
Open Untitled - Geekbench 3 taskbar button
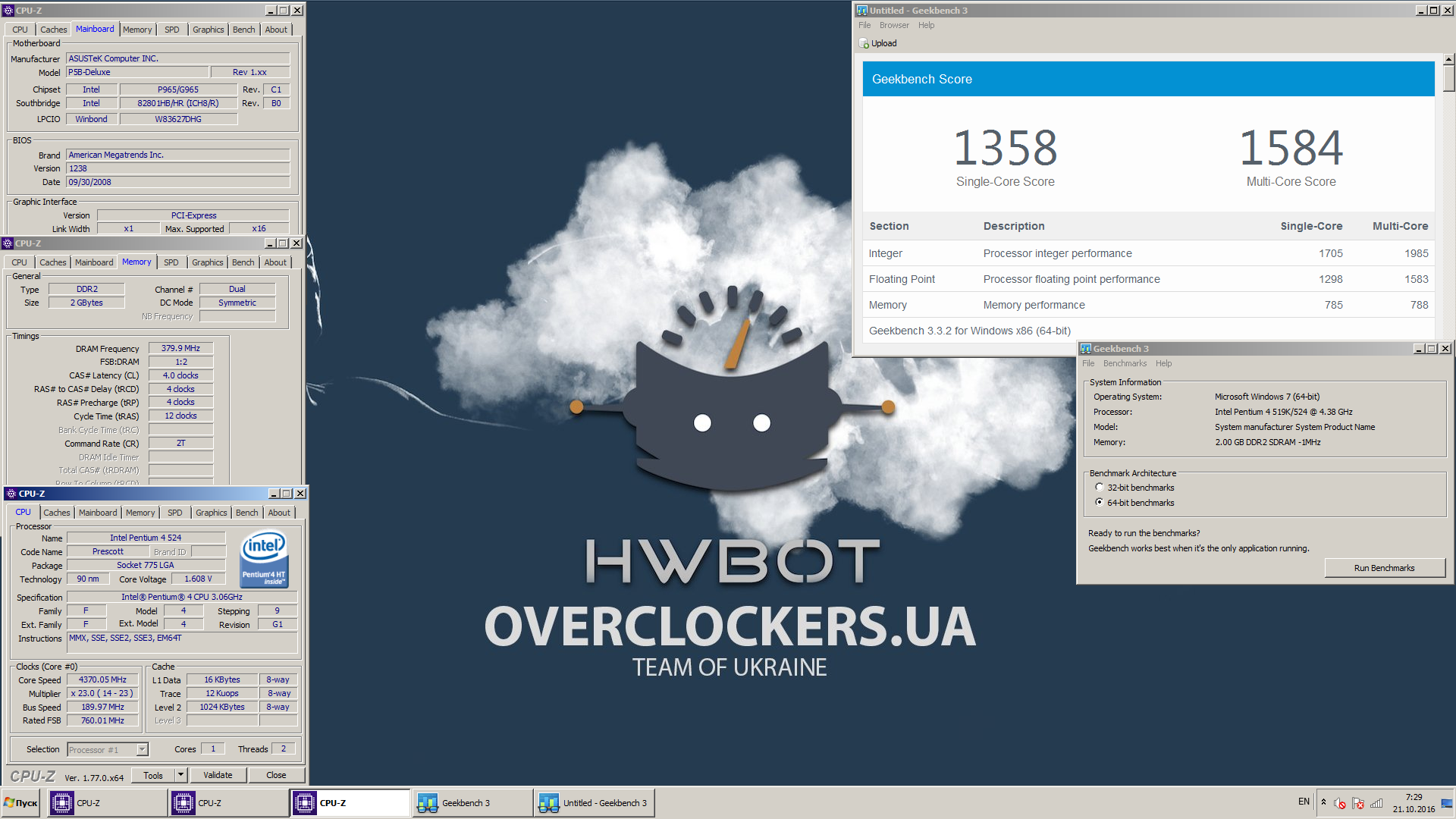point(594,803)
